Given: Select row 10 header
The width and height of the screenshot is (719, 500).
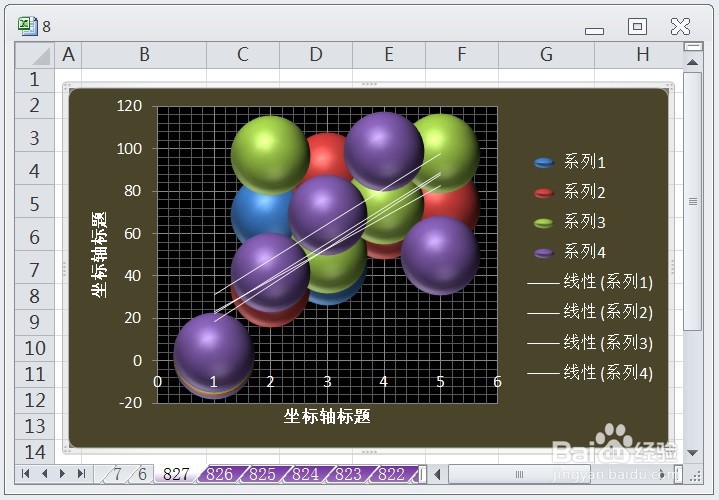Looking at the screenshot, I should pyautogui.click(x=35, y=348).
